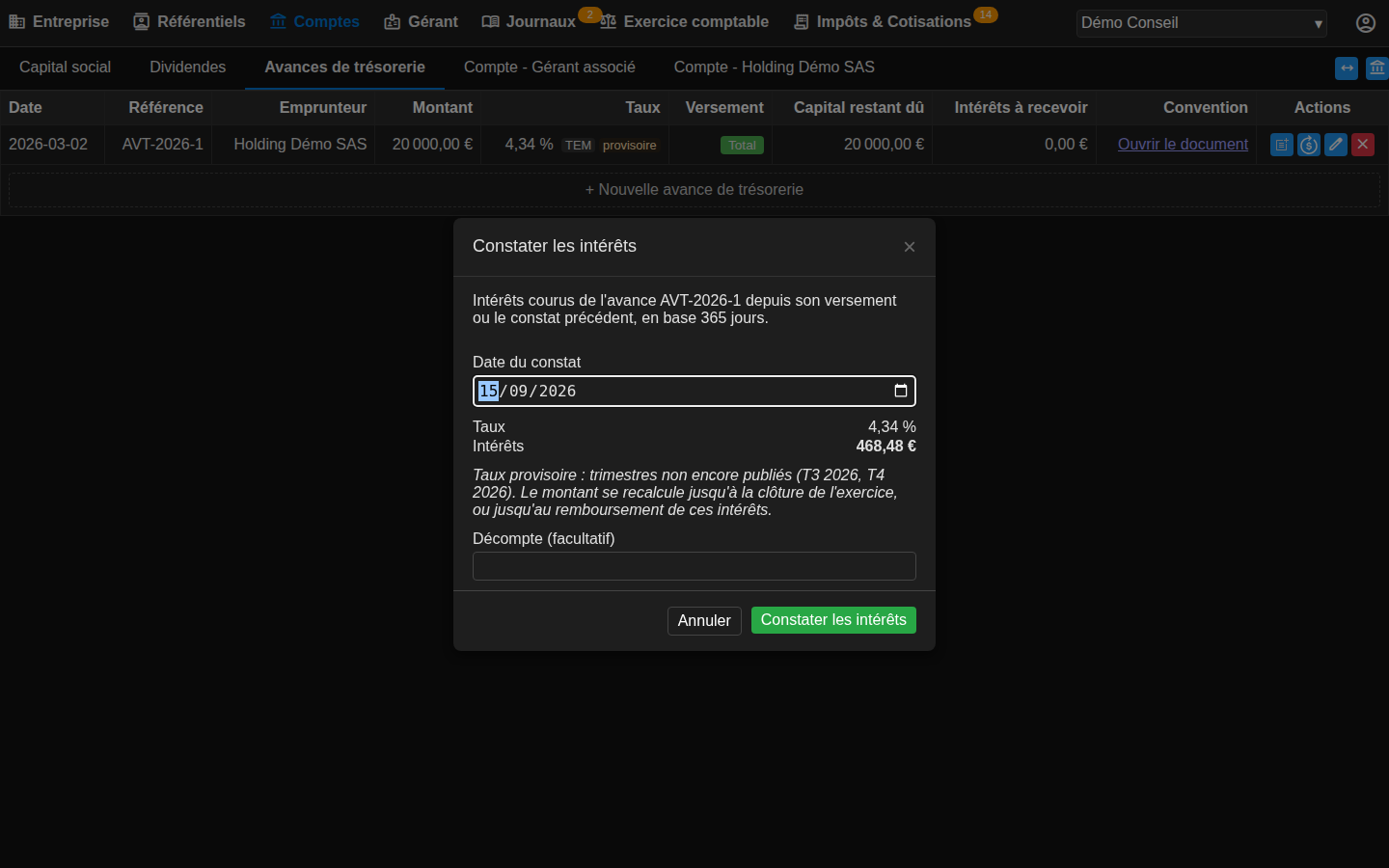
Task: Open the user account icon
Action: point(1365,23)
